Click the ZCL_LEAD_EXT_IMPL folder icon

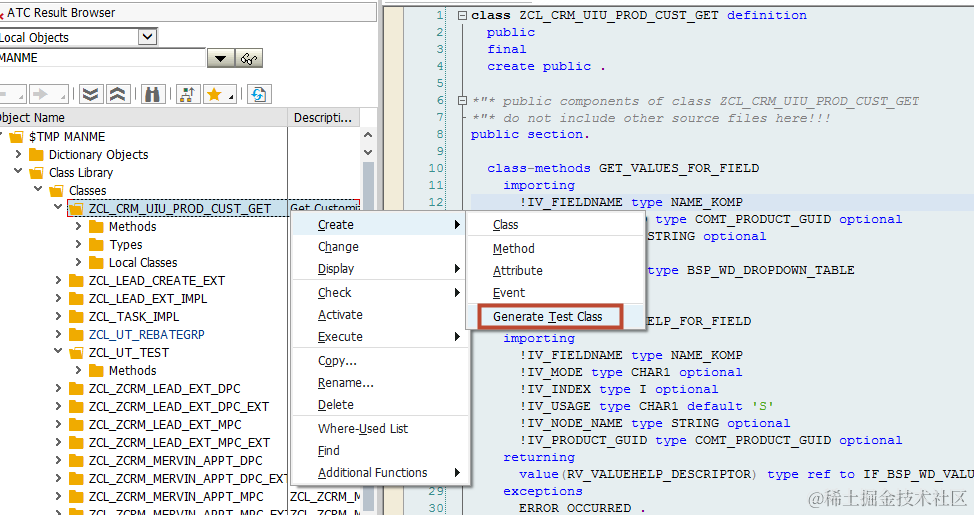coord(76,299)
